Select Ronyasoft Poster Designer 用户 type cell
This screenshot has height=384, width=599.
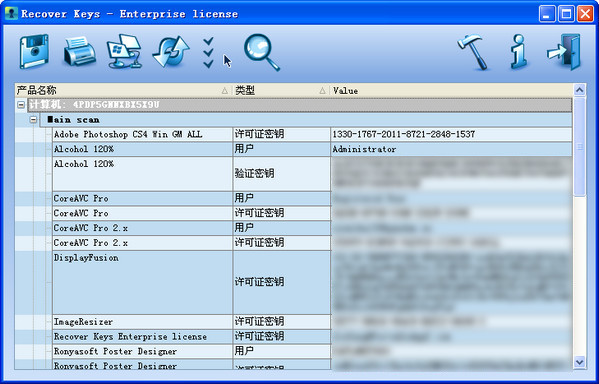[282, 351]
